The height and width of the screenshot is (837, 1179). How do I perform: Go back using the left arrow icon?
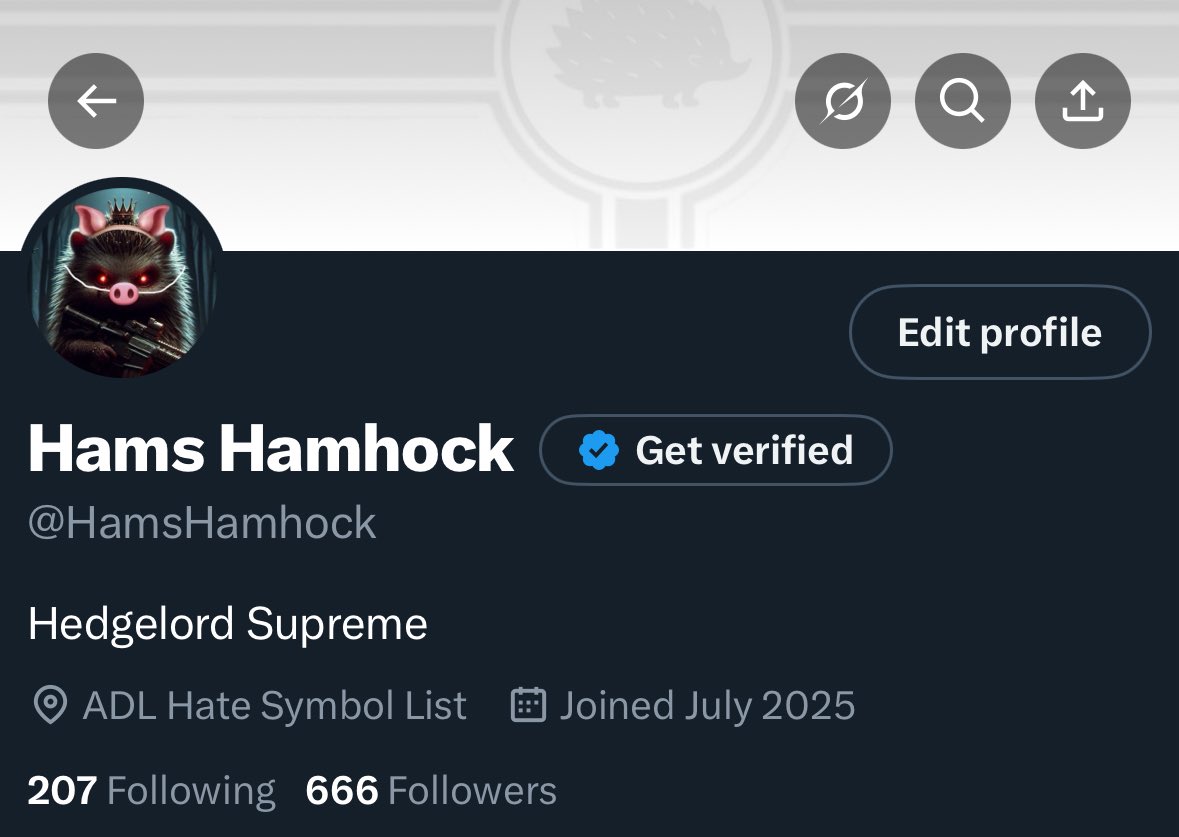tap(95, 101)
